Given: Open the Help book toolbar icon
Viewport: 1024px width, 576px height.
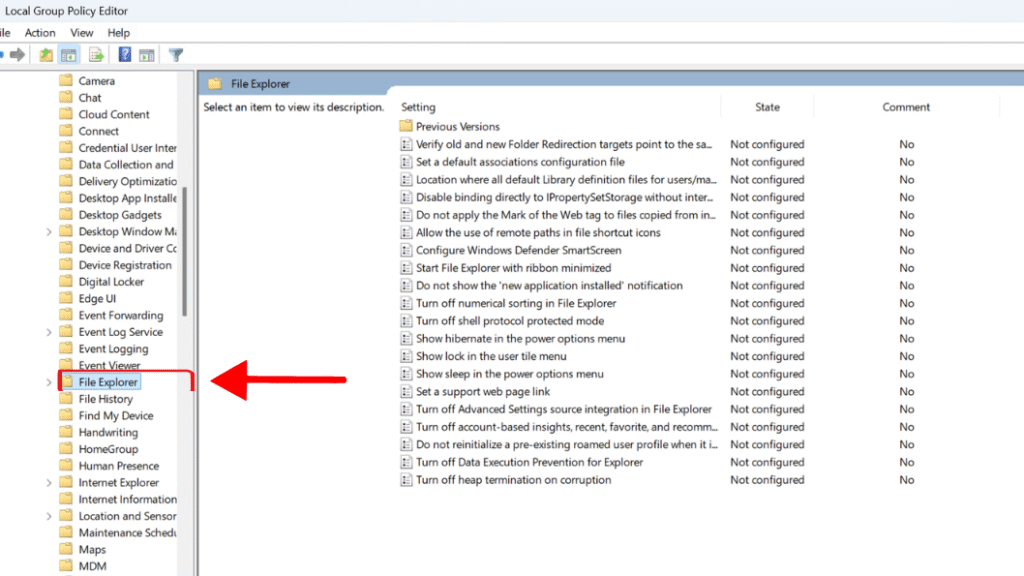Looking at the screenshot, I should coord(125,55).
